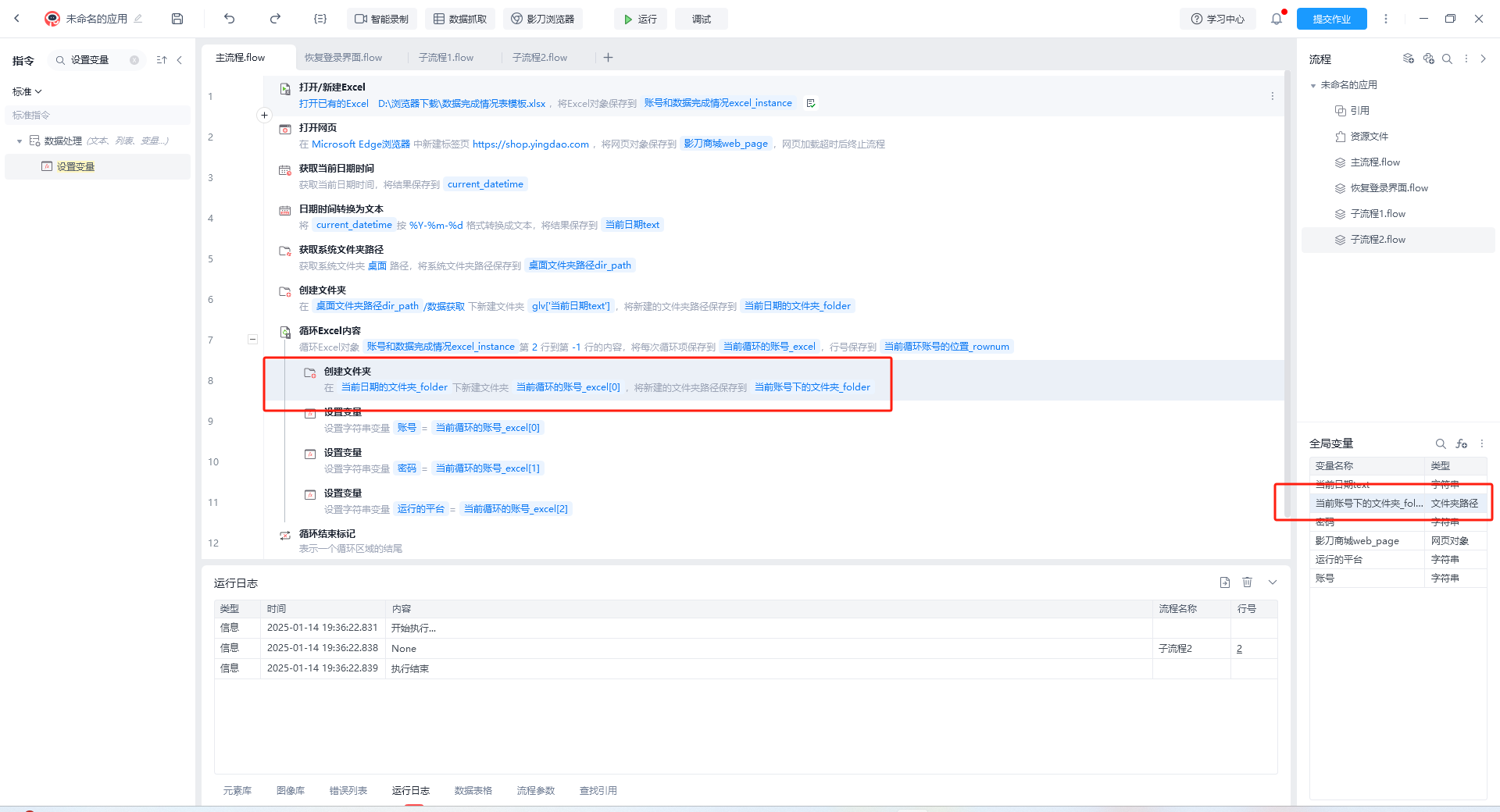1500x812 pixels.
Task: Collapse the run log panel chevron
Action: pyautogui.click(x=1273, y=582)
